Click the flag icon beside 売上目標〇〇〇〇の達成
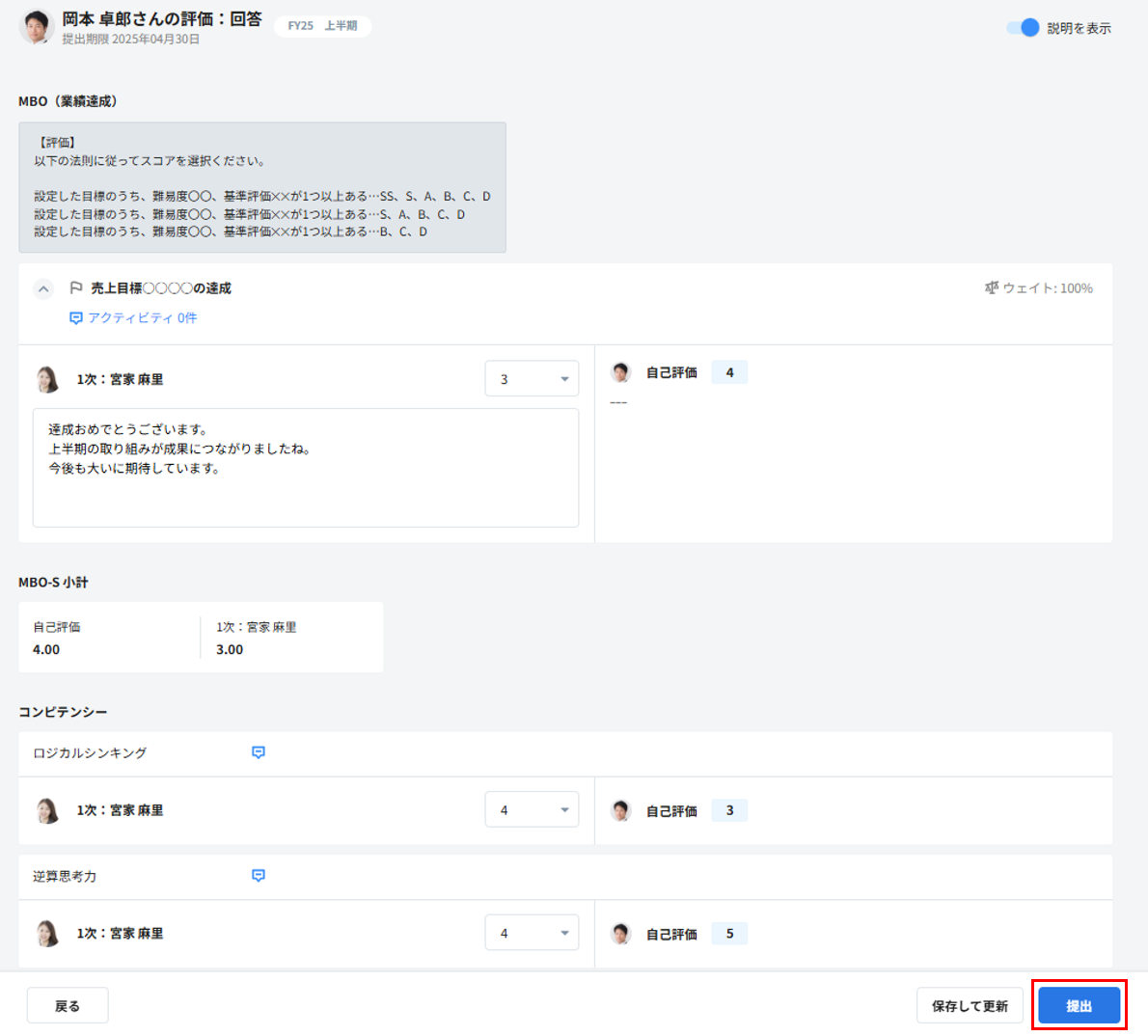1148x1036 pixels. (x=76, y=288)
